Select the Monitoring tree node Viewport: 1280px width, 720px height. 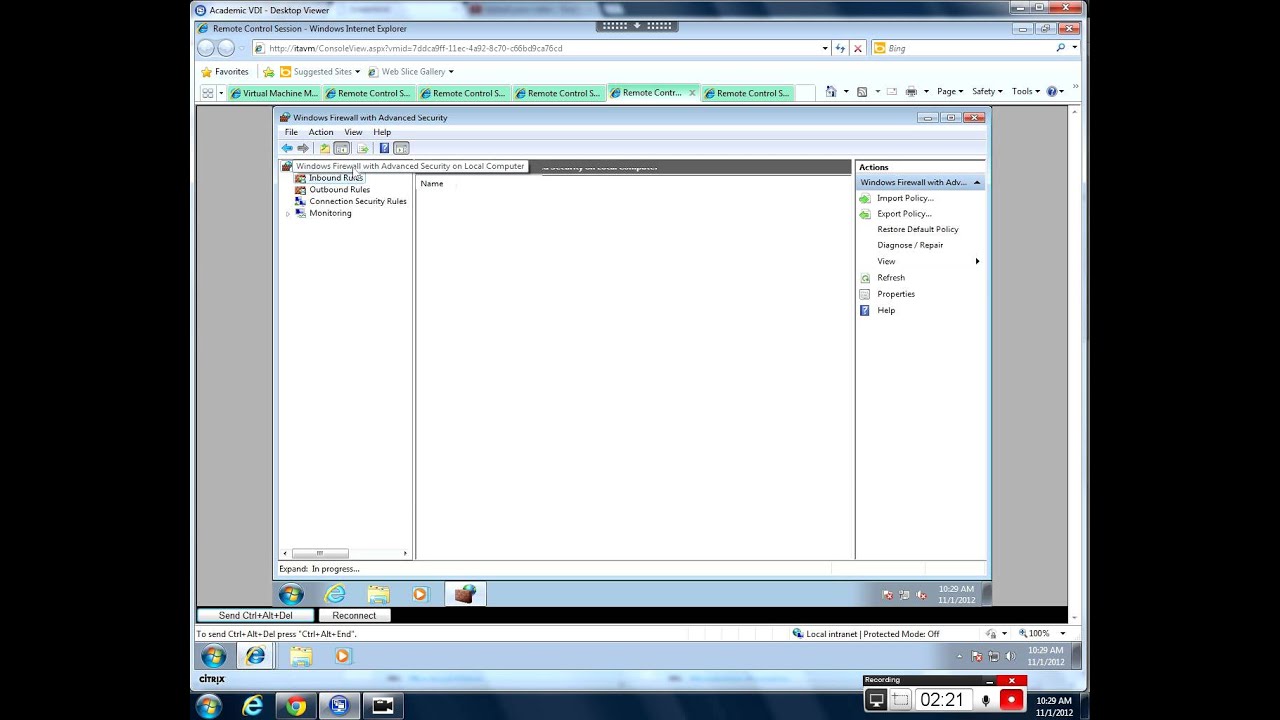pos(330,213)
